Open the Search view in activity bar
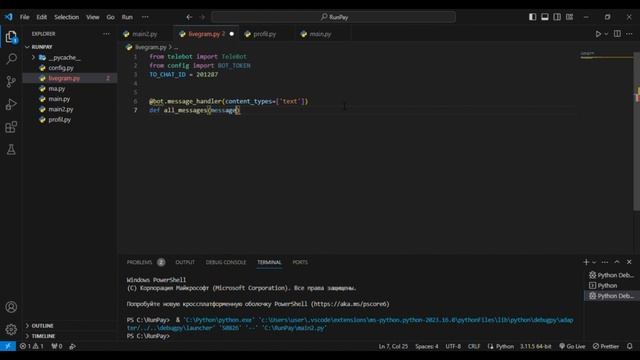 [11, 59]
